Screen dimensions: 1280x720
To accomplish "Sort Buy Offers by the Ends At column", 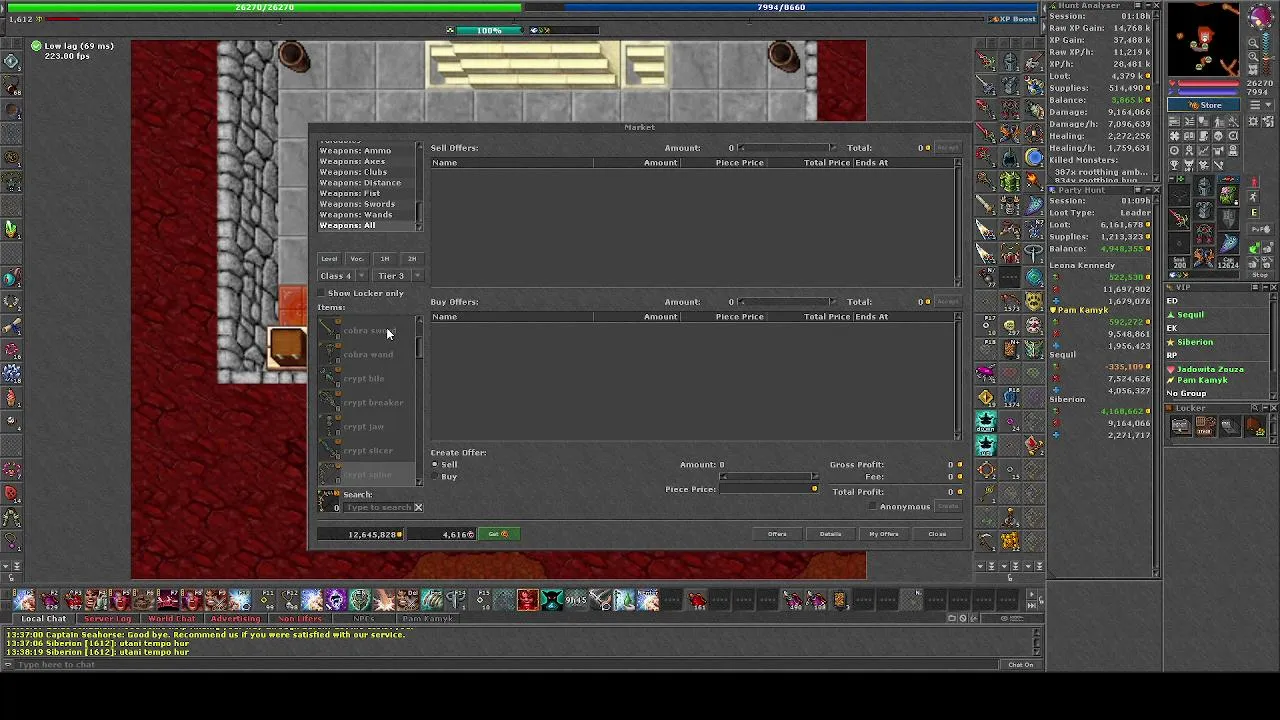I will (903, 317).
